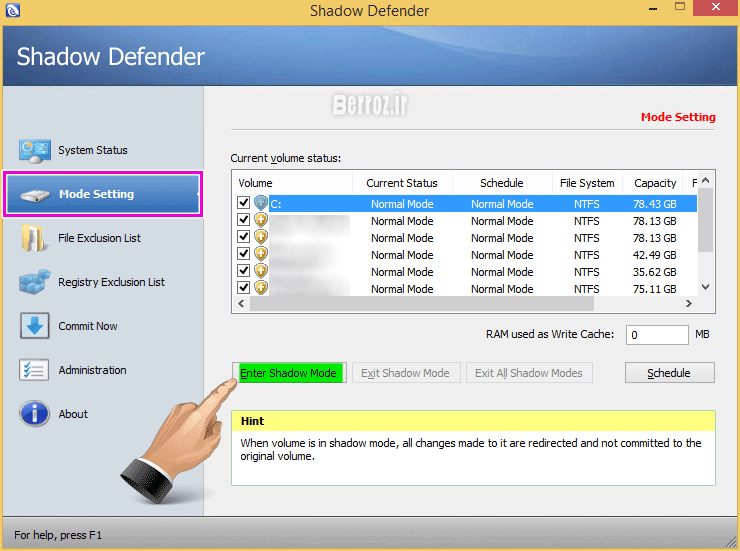Toggle checkbox of the 42.49 GB volume
The image size is (740, 551).
244,254
